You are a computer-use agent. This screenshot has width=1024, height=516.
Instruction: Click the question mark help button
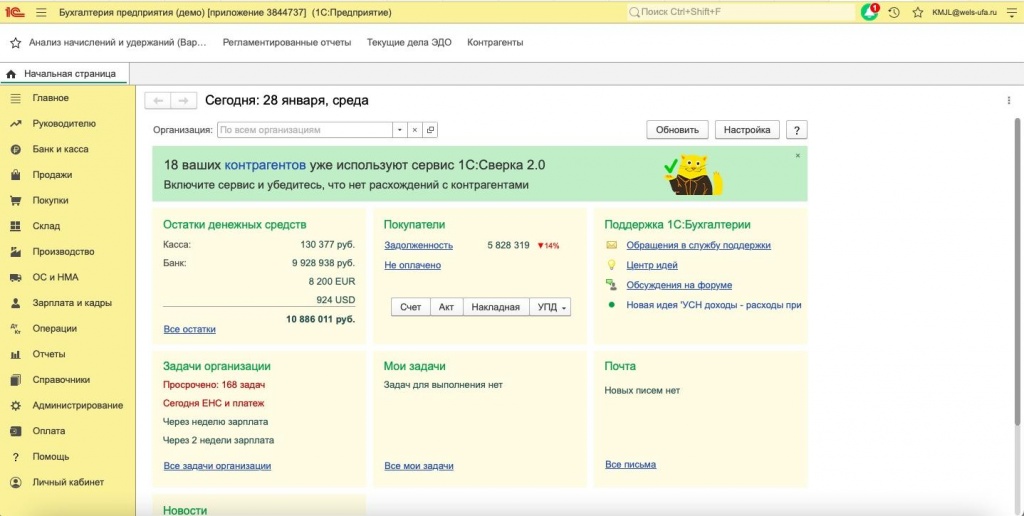(797, 129)
